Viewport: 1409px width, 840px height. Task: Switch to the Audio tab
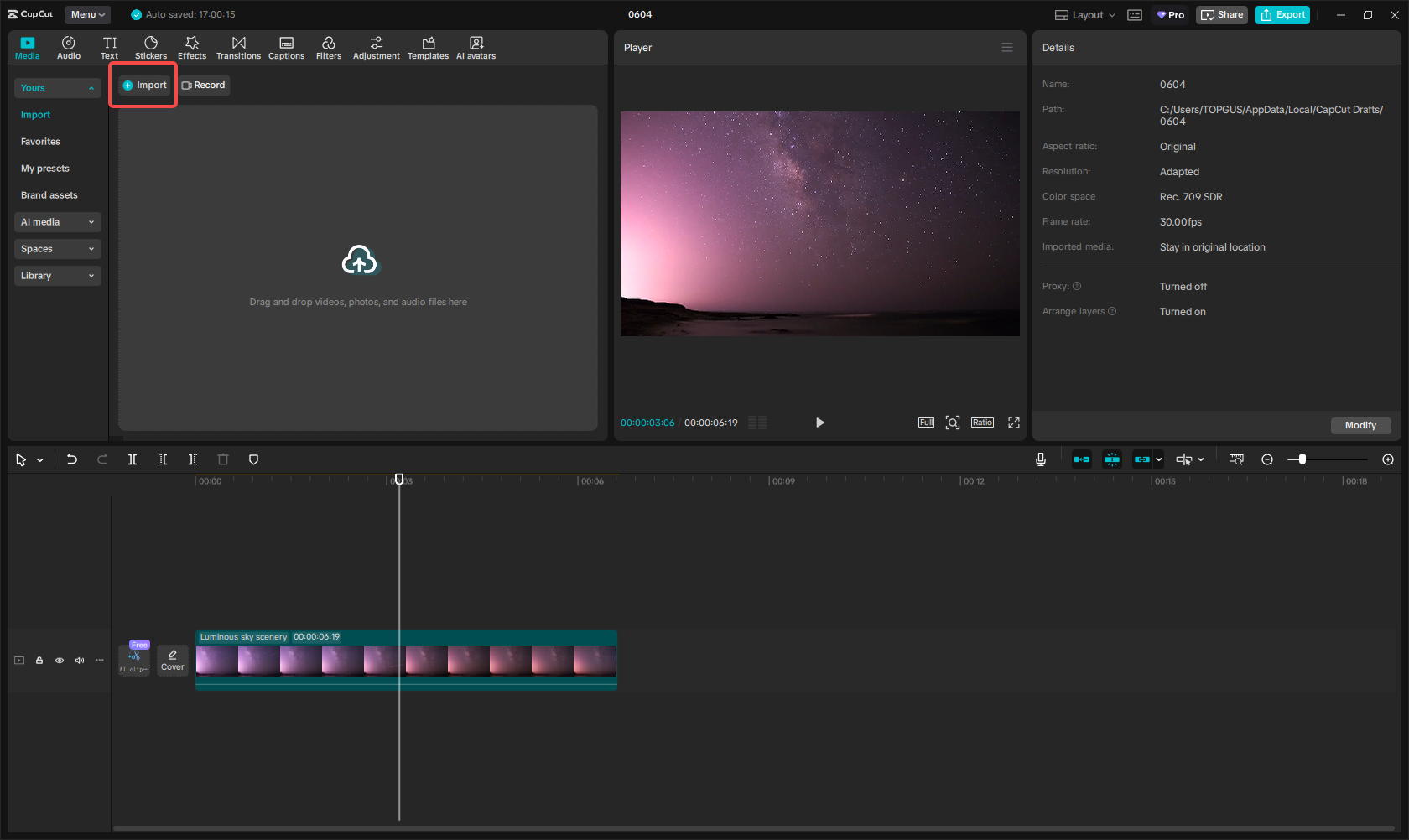click(x=68, y=47)
